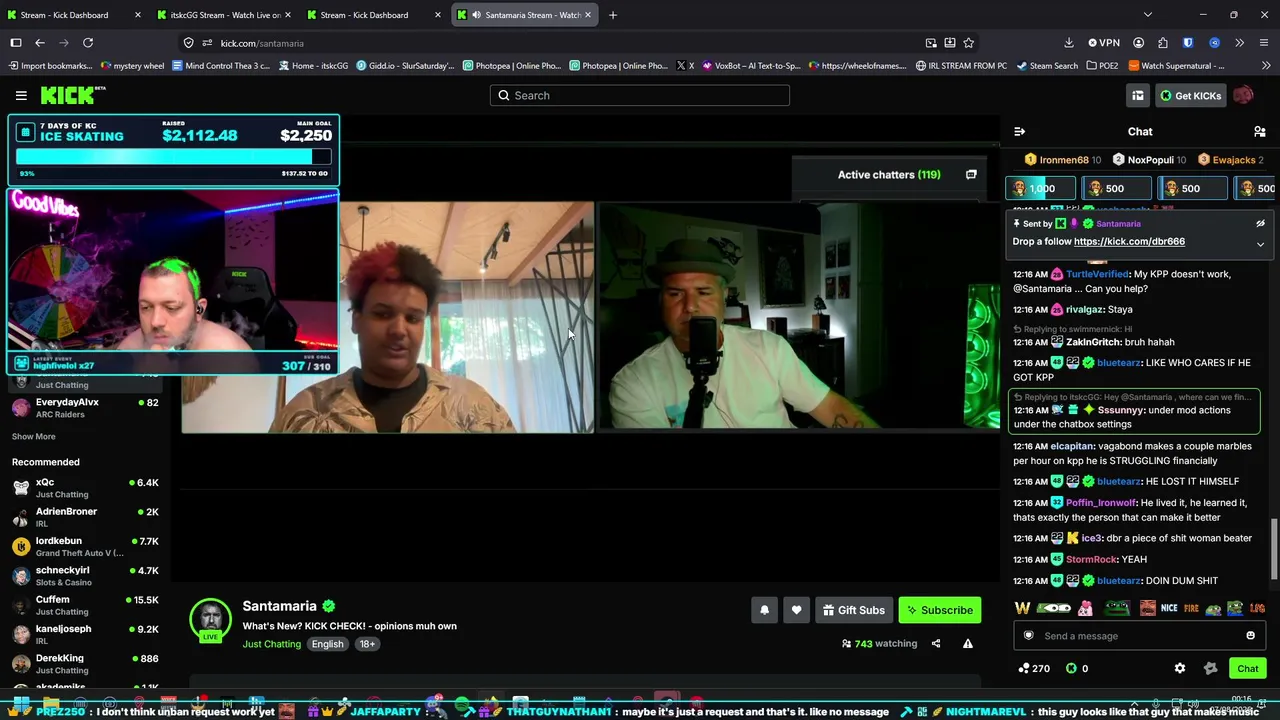
Task: Toggle stream notification bell
Action: [x=765, y=610]
